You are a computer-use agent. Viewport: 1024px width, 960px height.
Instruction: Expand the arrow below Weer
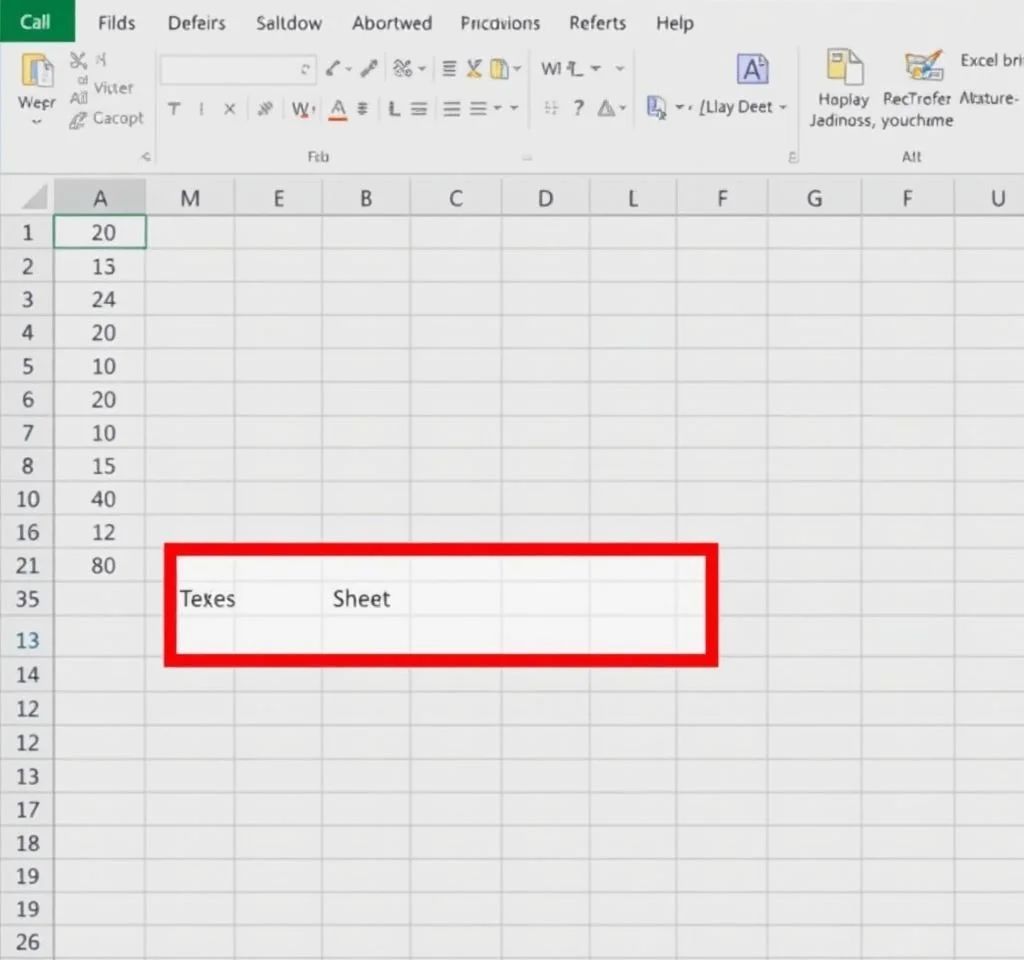point(37,122)
